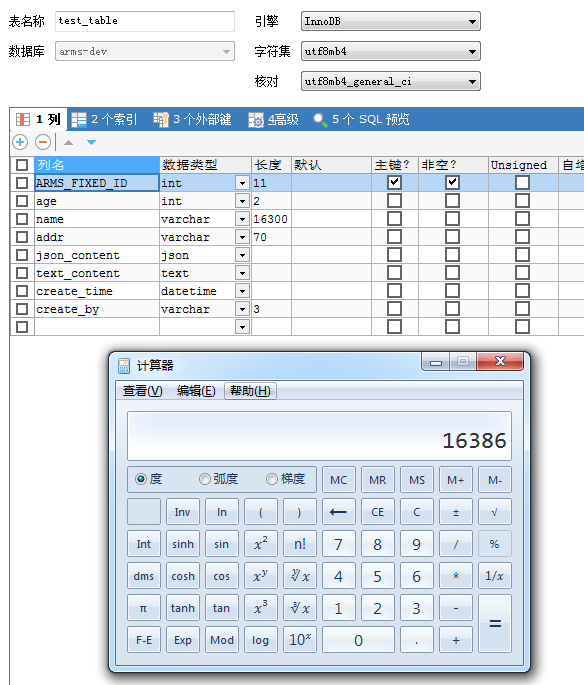Move column down with blue arrow
The image size is (584, 685).
[x=91, y=142]
